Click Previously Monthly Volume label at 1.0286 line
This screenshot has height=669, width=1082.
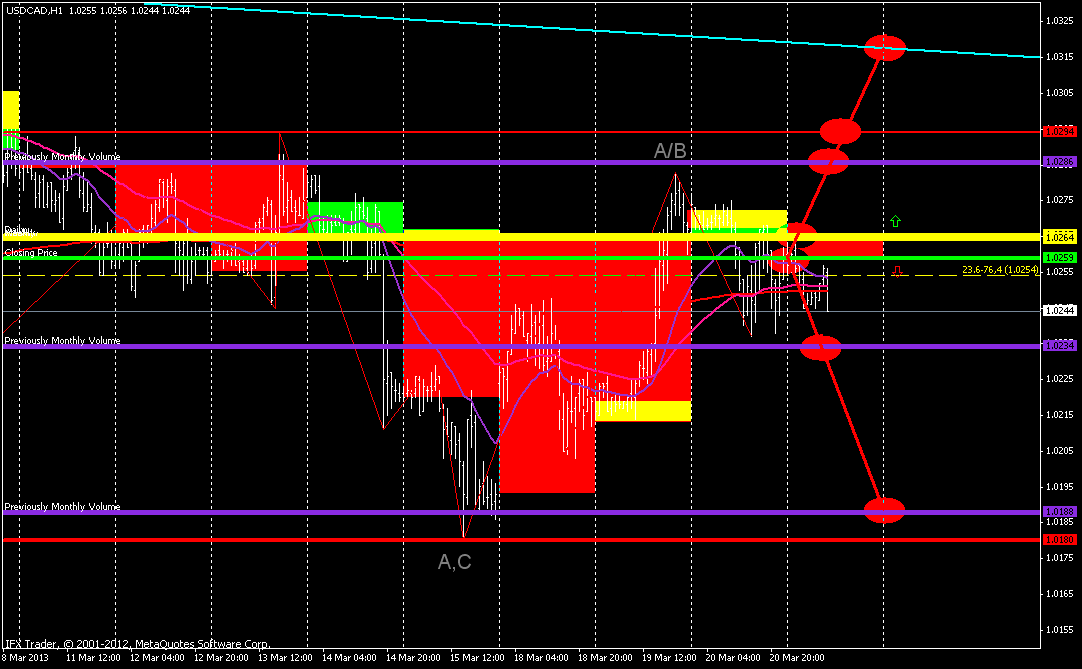(x=62, y=157)
